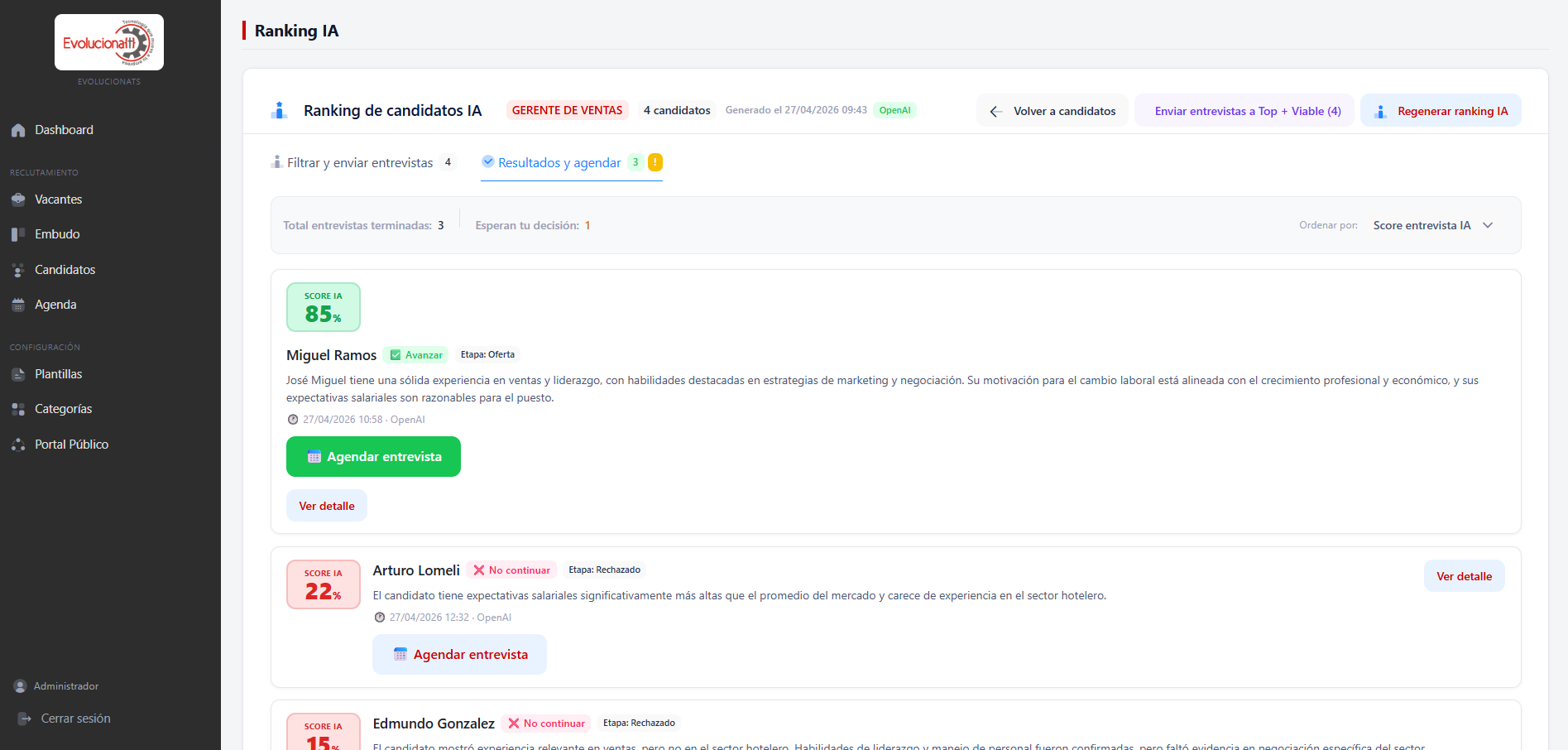Click the back arrow in Volver a candidatos

pos(996,111)
